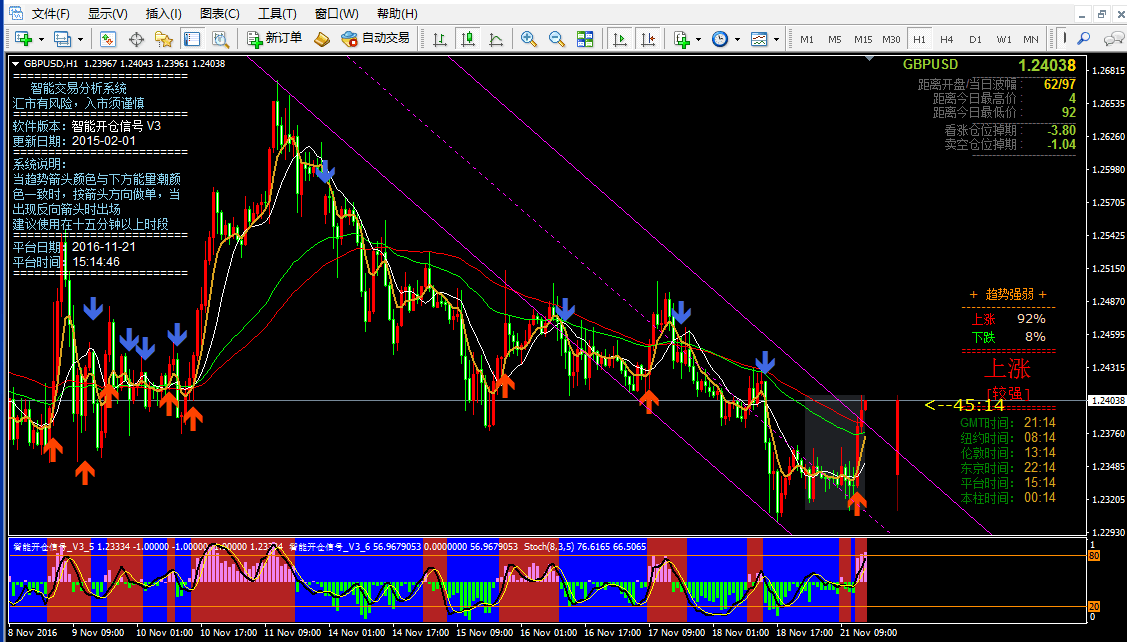The width and height of the screenshot is (1127, 642).
Task: Expand the templates dropdown arrow
Action: coord(777,39)
